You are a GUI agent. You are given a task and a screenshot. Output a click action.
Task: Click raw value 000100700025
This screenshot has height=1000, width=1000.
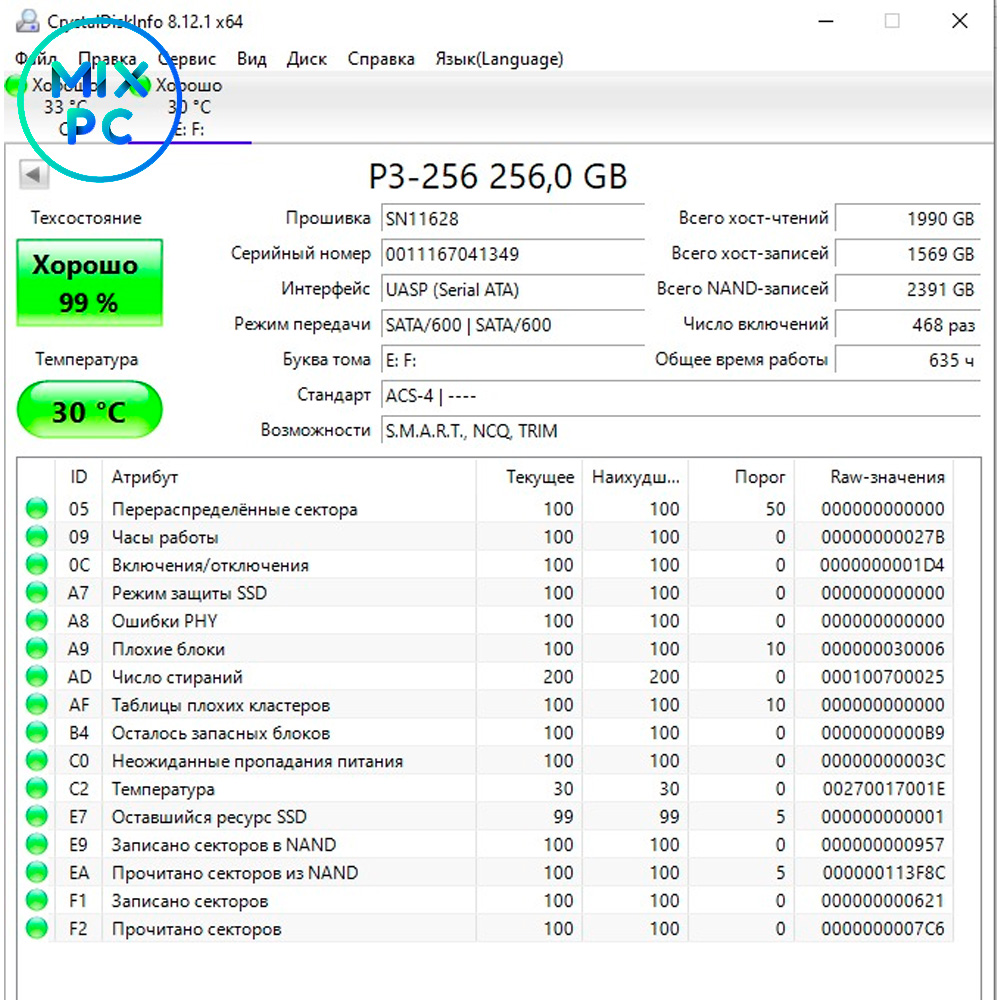tap(883, 677)
